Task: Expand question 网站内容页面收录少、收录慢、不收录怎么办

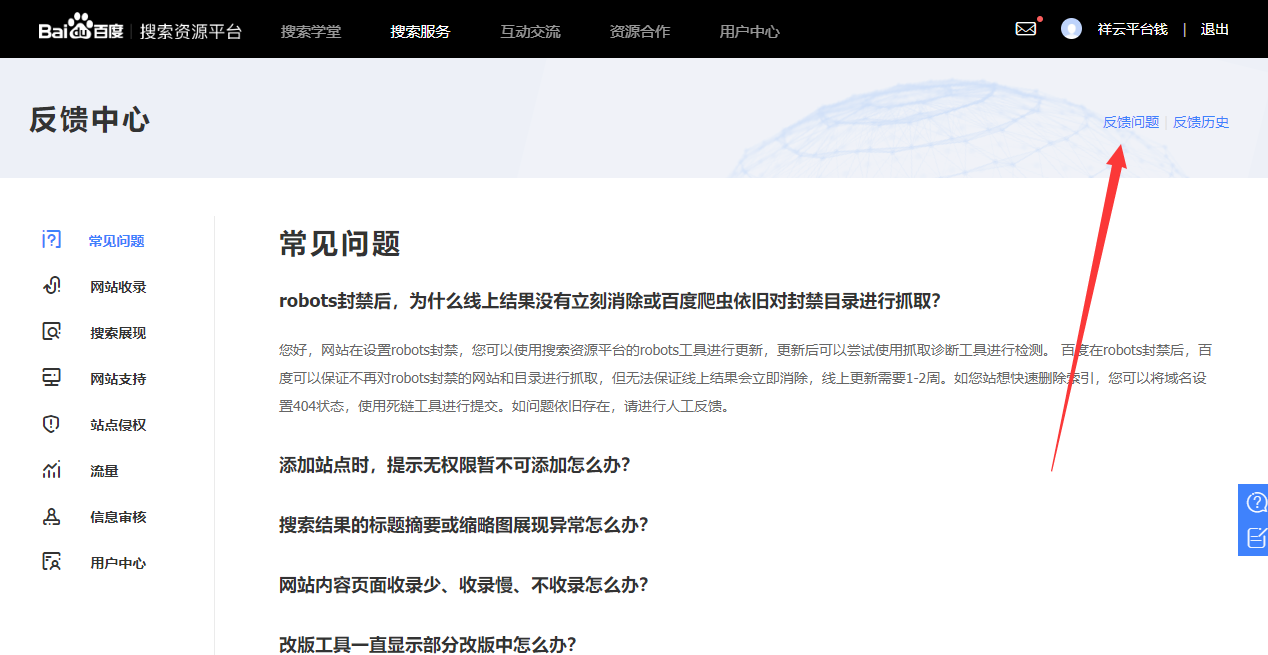Action: (x=463, y=585)
